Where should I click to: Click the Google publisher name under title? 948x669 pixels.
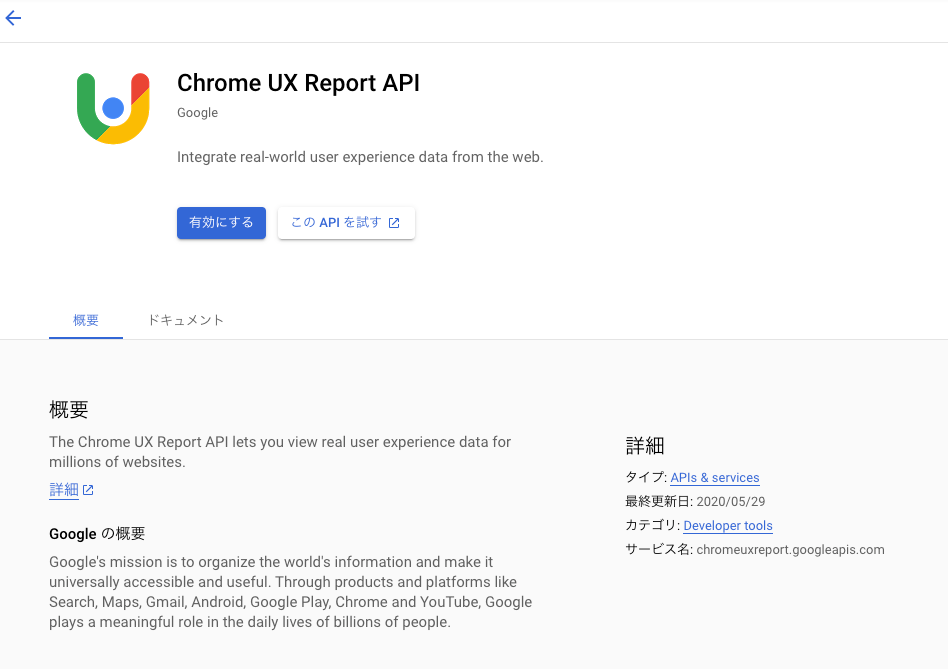click(198, 113)
